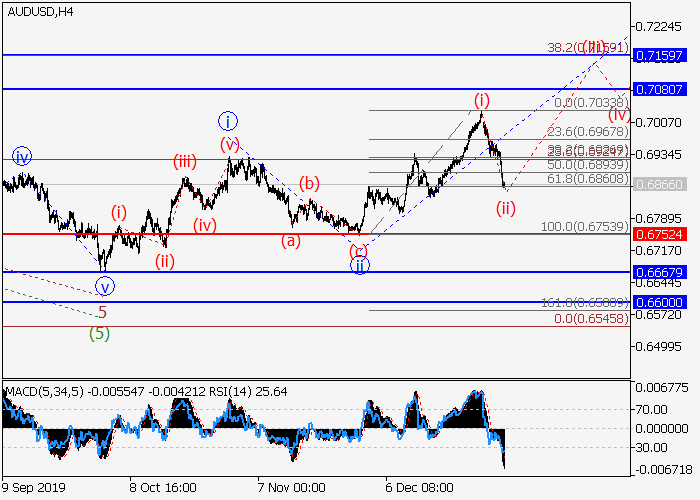Click the red (a) correction label
This screenshot has height=500, width=700.
coord(290,240)
